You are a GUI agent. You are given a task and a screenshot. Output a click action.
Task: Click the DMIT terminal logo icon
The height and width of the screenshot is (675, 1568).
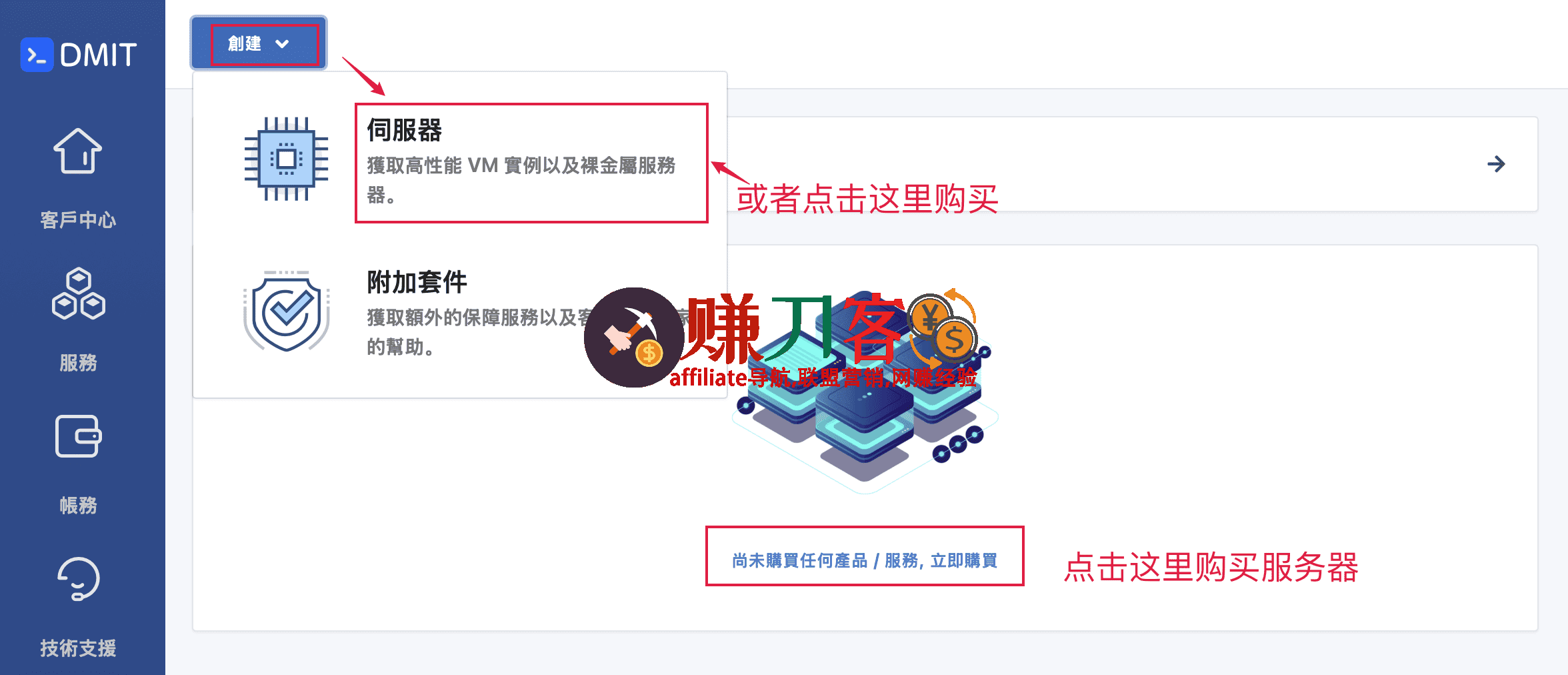point(37,55)
